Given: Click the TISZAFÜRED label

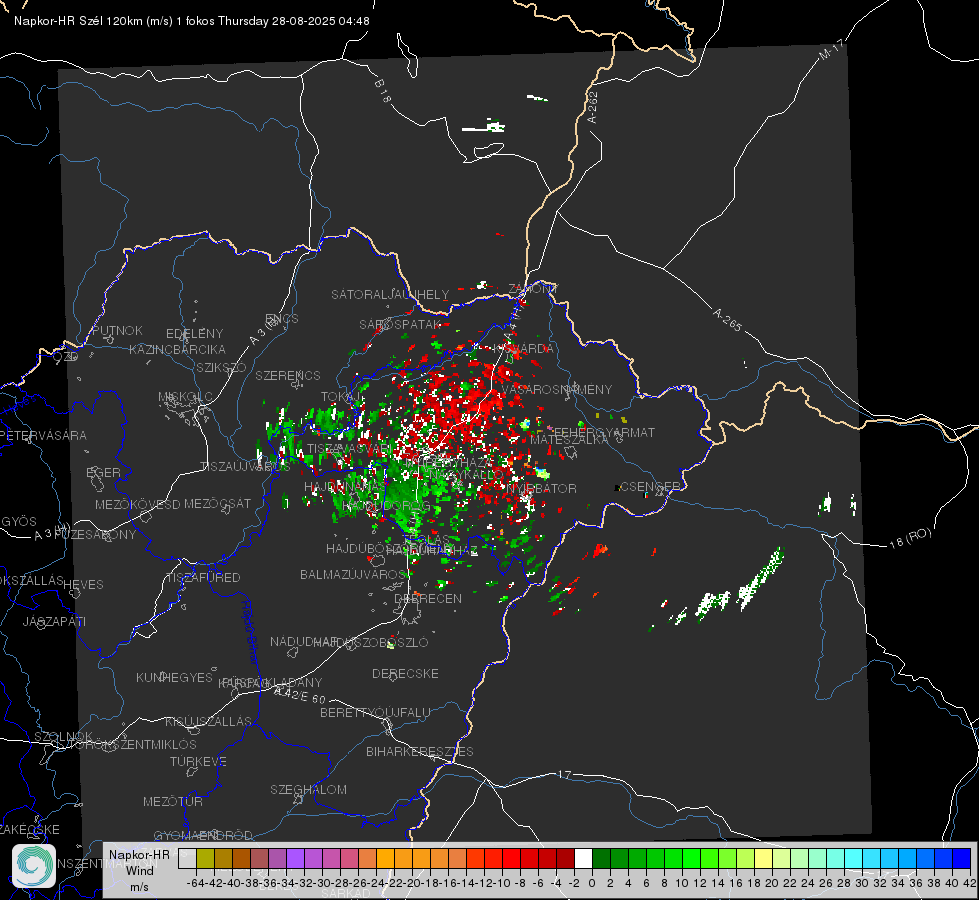Looking at the screenshot, I should [x=204, y=578].
